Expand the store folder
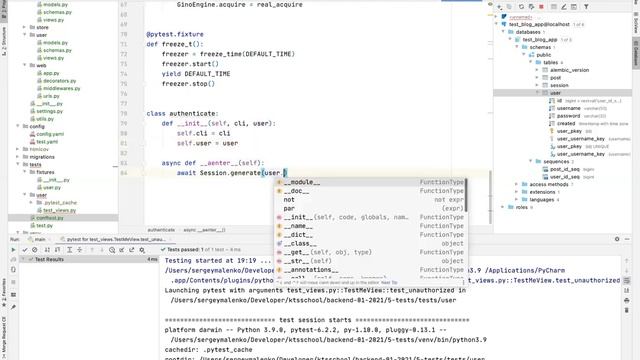 25,27
